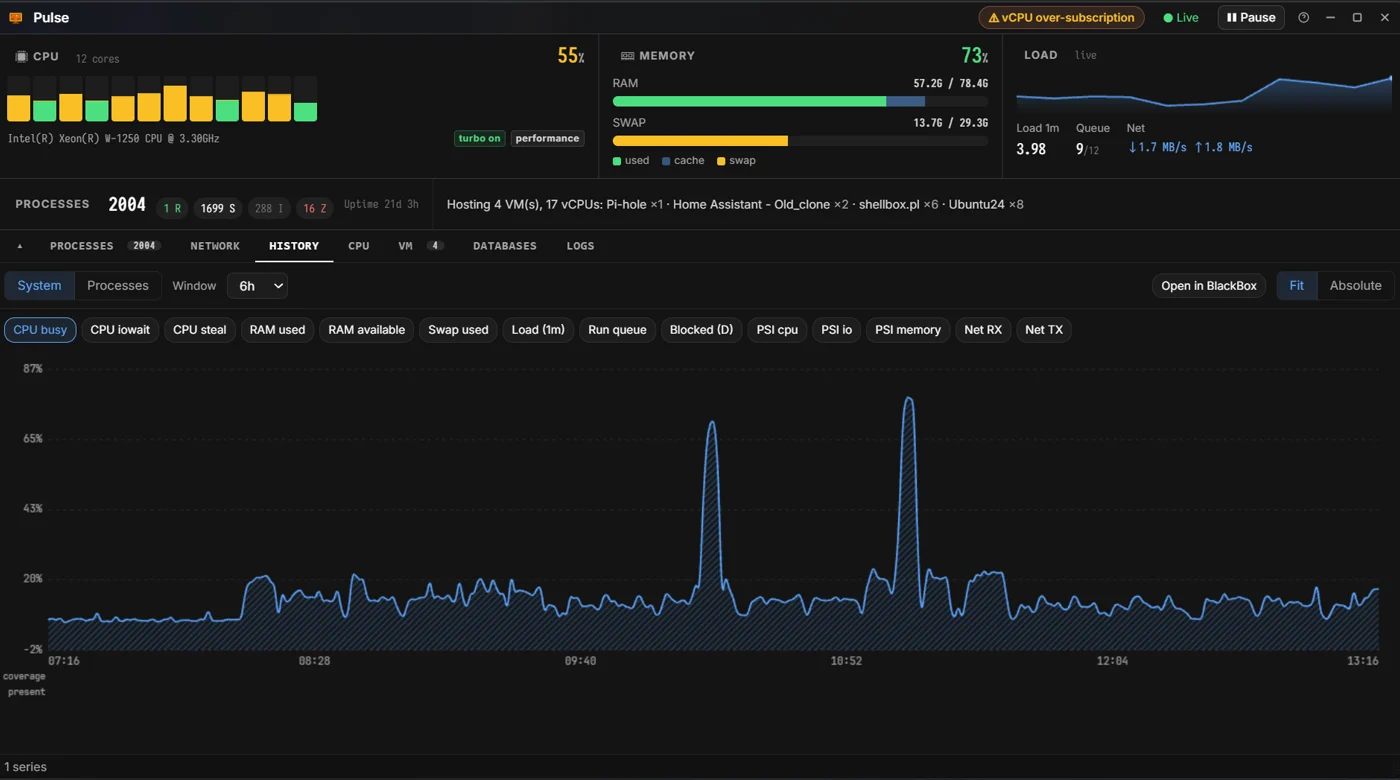Click the RAM usage bar

tap(800, 102)
